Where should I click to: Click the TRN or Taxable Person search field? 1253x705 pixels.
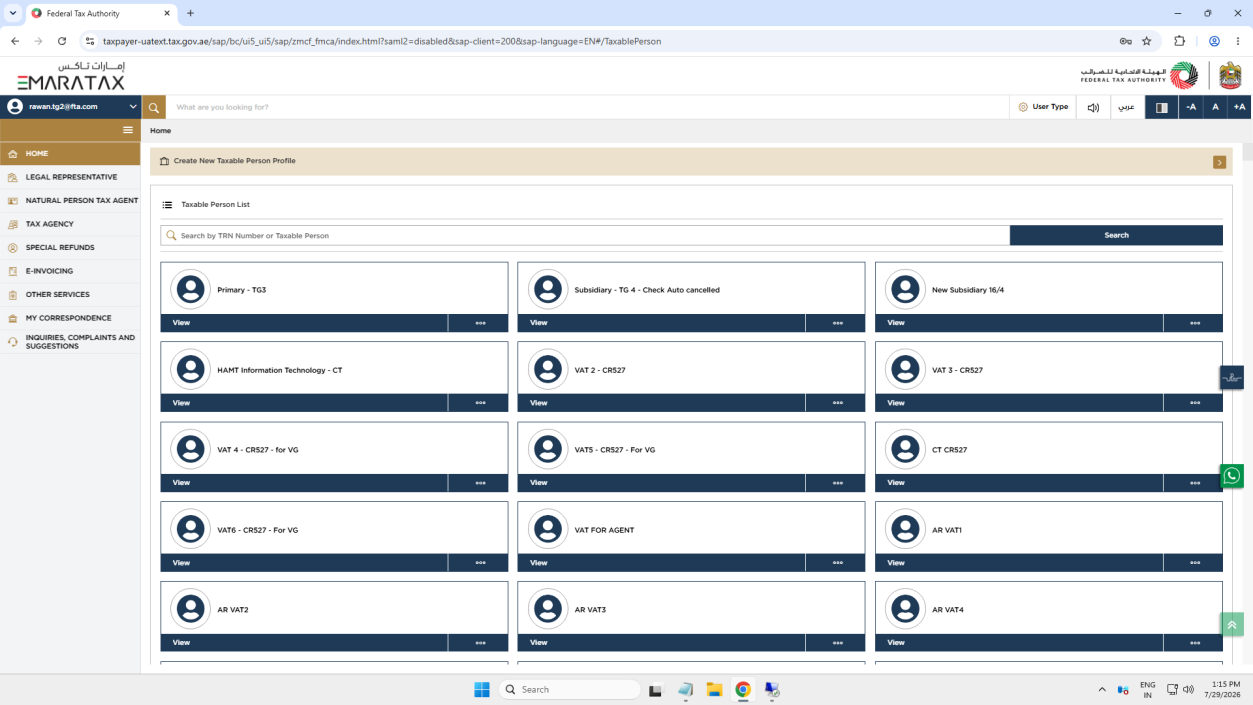pos(585,235)
